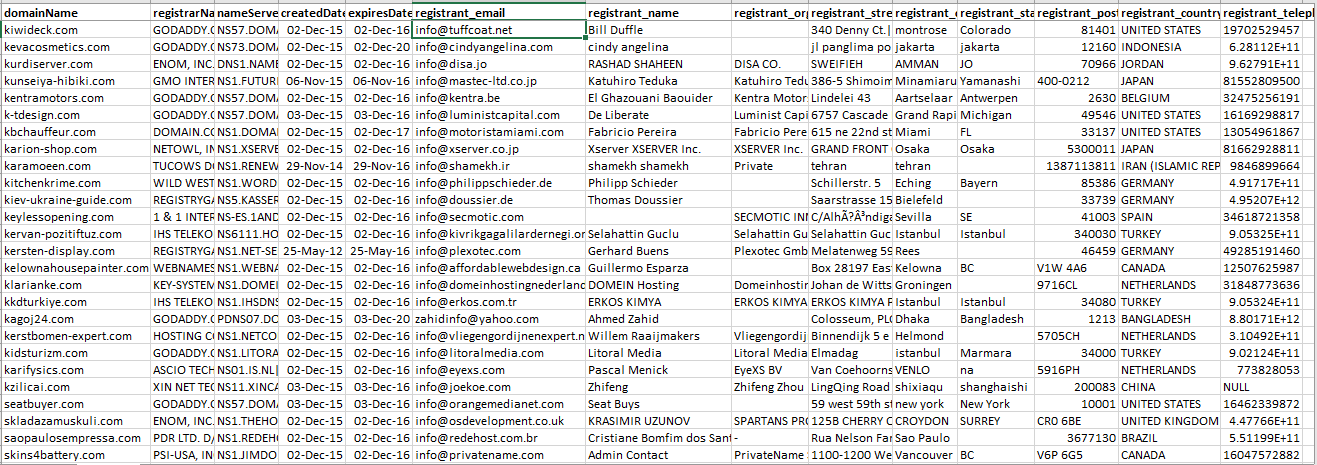
Task: Select info@joekoe.com email cell
Action: point(498,387)
